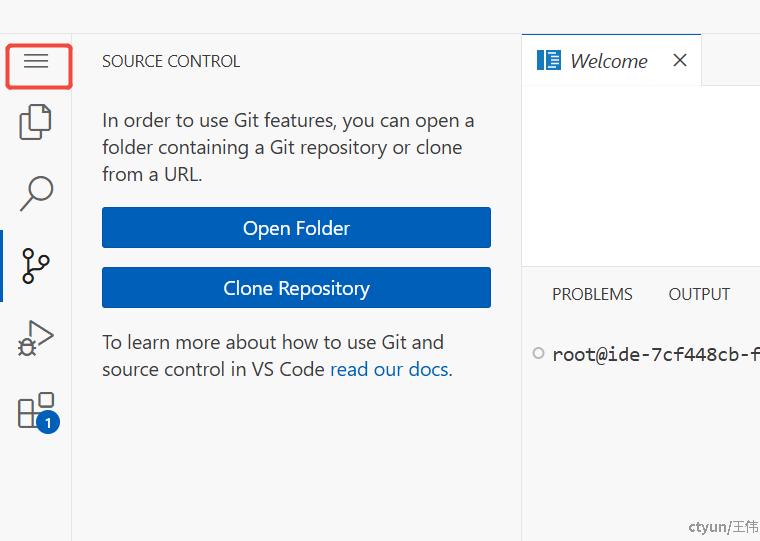Viewport: 760px width, 541px height.
Task: Follow the "read our docs" link
Action: [x=389, y=369]
